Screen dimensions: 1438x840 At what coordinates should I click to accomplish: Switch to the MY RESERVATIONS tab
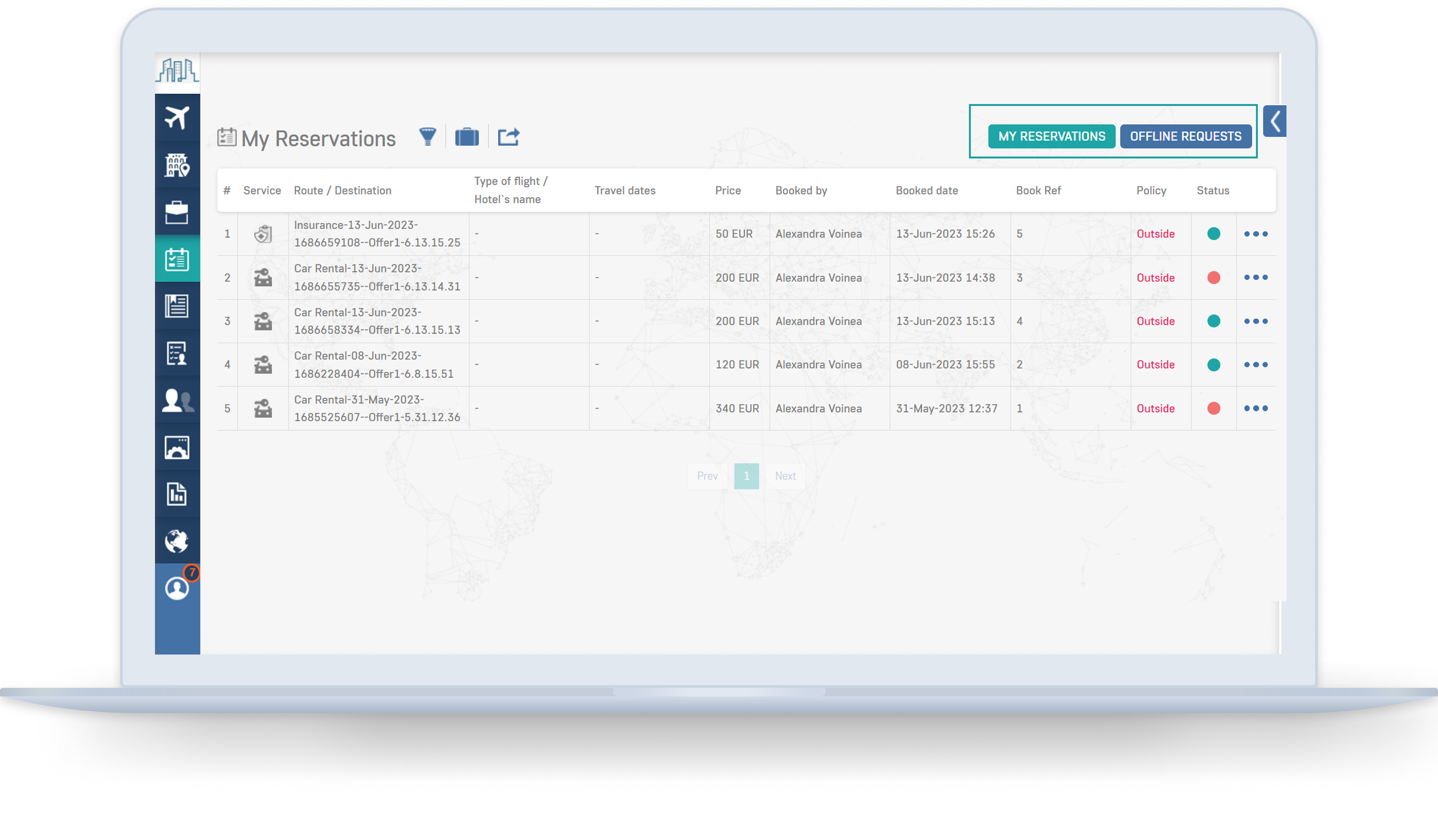pos(1051,136)
